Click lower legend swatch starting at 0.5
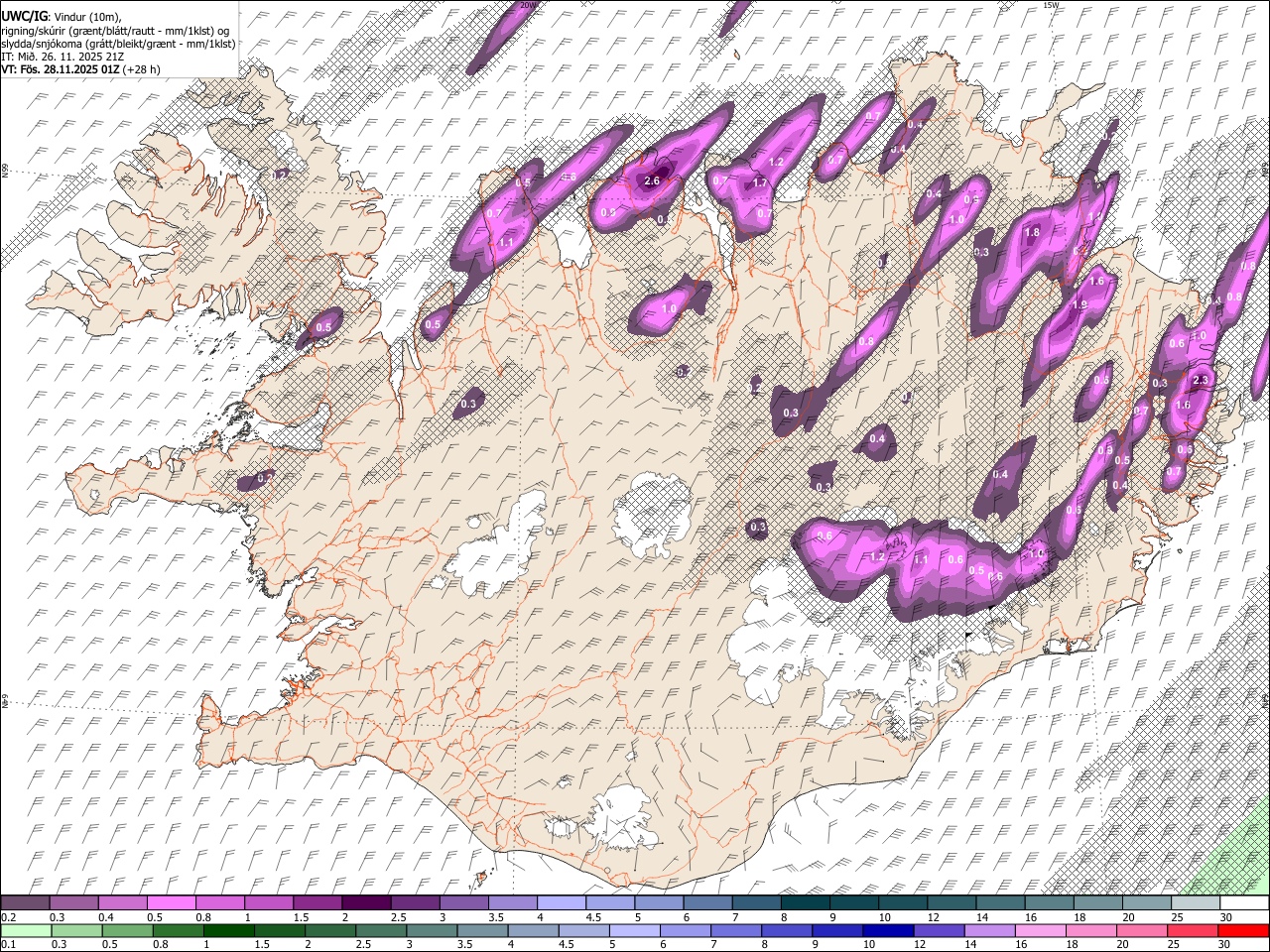Viewport: 1270px width, 952px height. click(x=127, y=931)
